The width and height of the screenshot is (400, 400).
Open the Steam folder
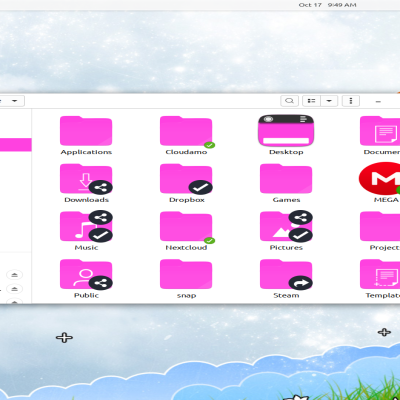point(286,274)
